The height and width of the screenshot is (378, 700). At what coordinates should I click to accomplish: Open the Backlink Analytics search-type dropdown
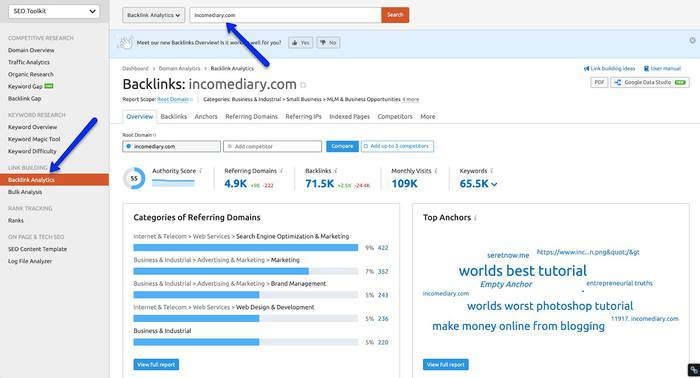coord(154,15)
